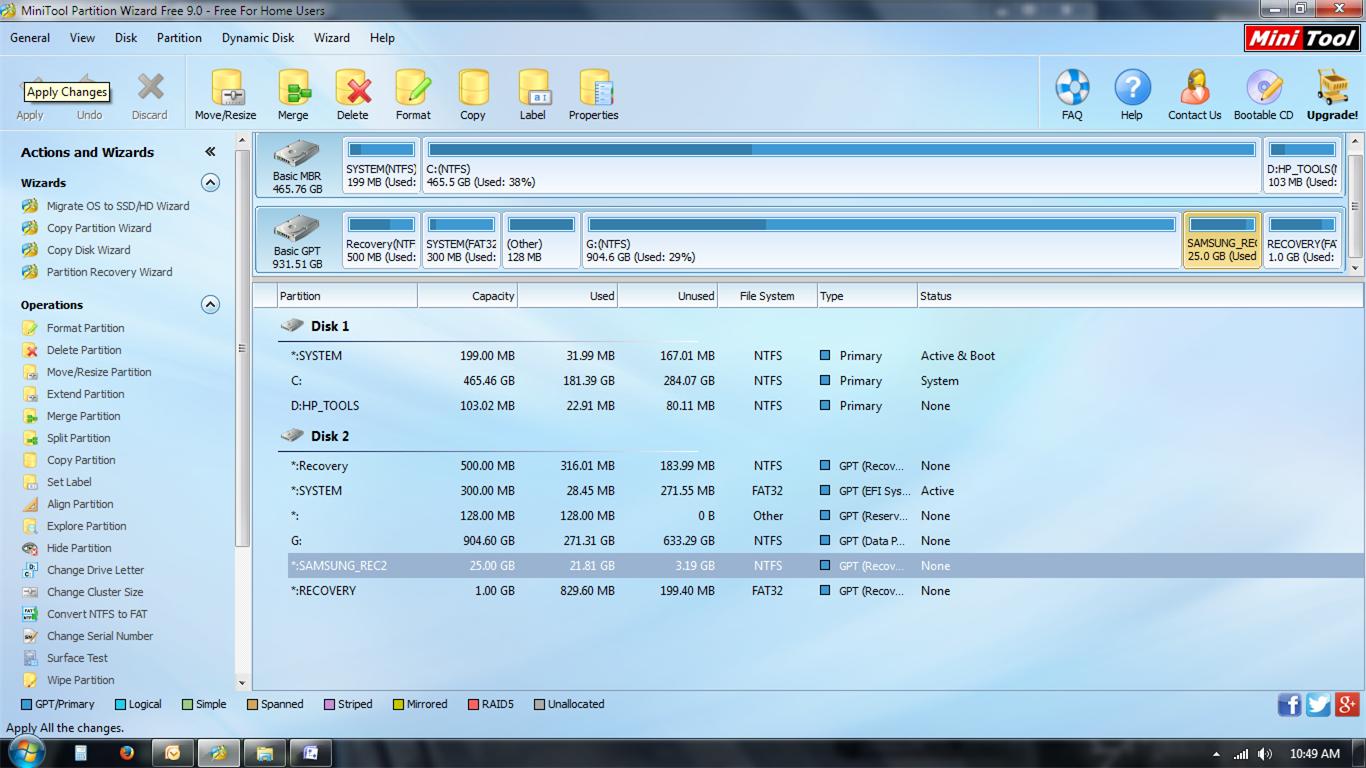Sort by the Capacity column header
Image resolution: width=1366 pixels, height=768 pixels.
pyautogui.click(x=467, y=296)
